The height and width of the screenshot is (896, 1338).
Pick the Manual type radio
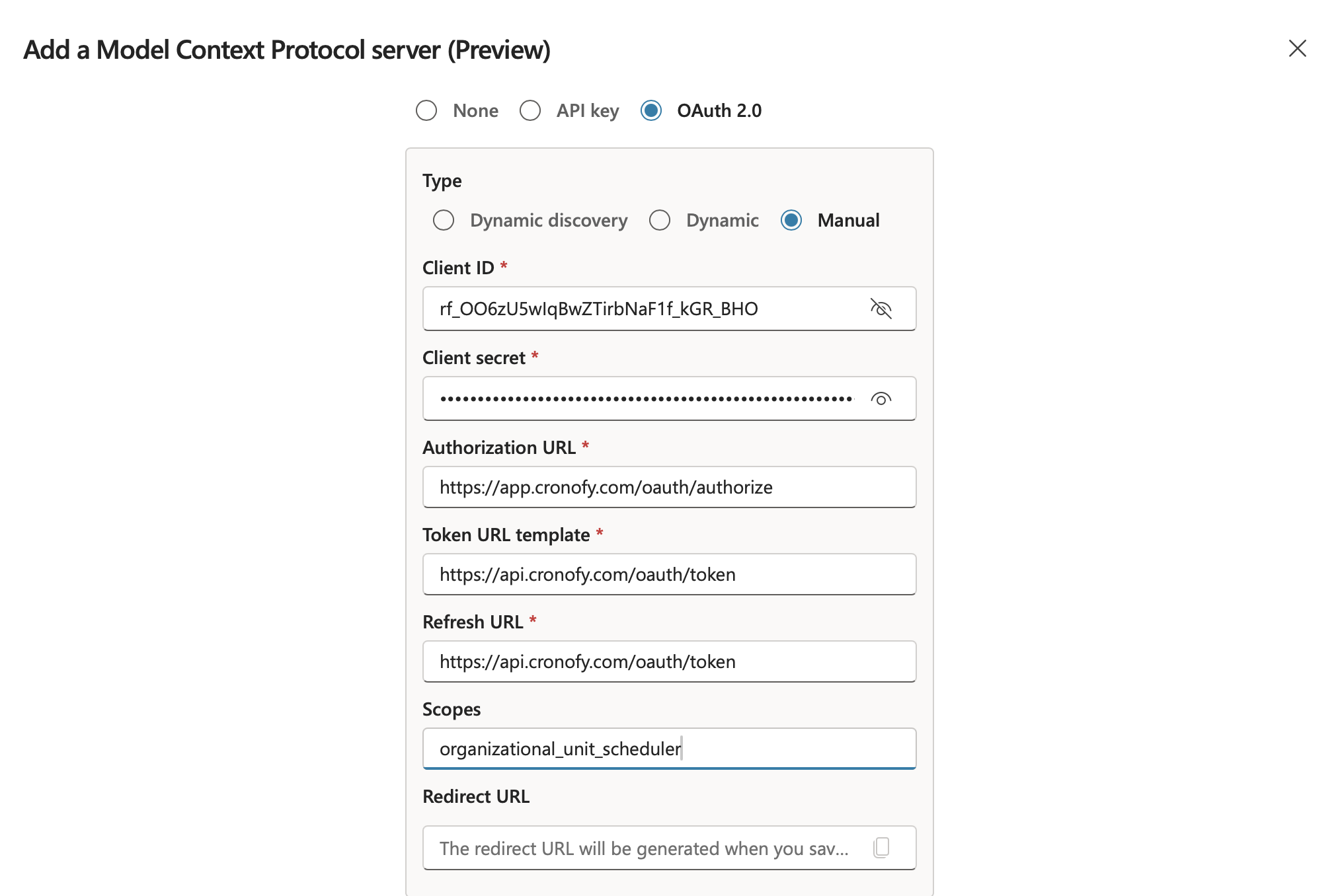click(791, 220)
